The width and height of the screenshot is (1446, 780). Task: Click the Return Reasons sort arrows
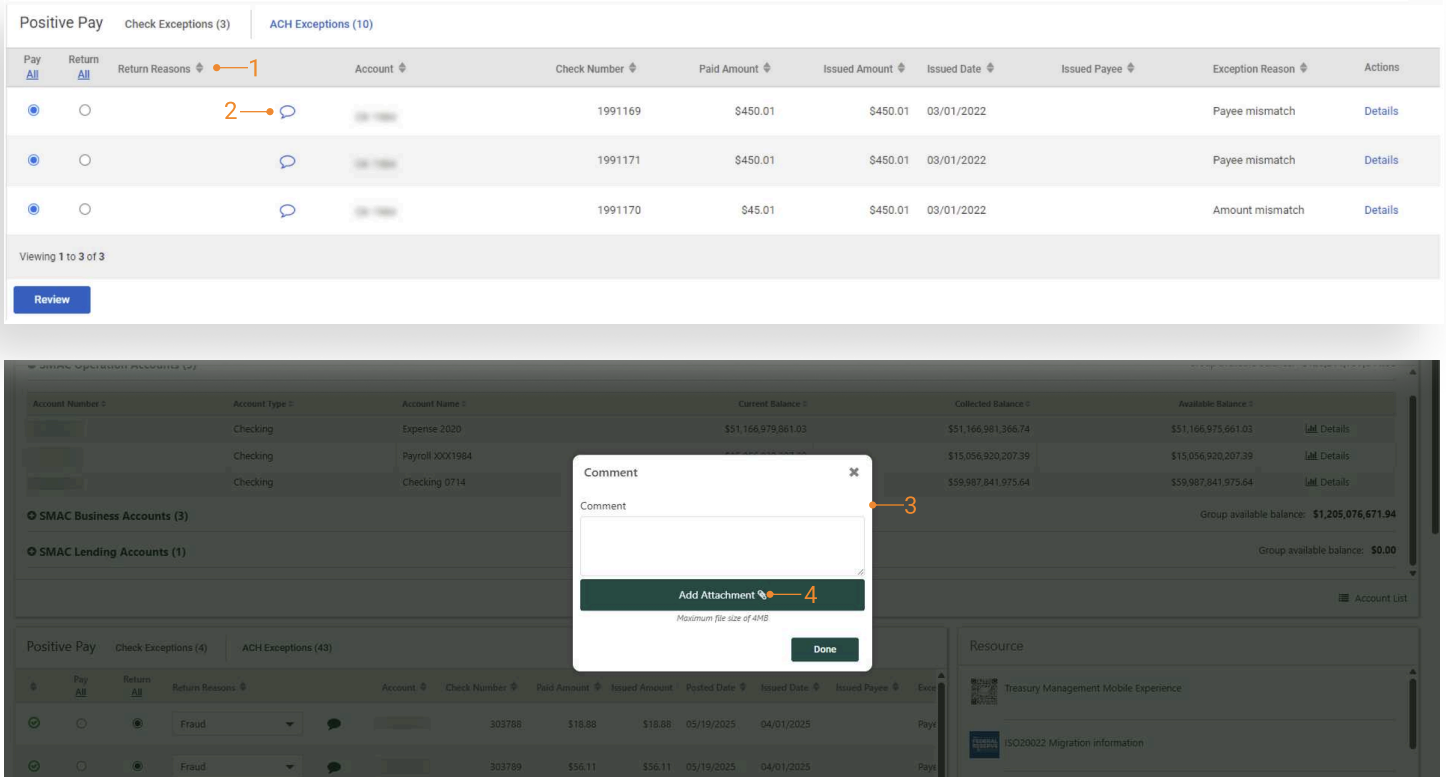click(199, 69)
